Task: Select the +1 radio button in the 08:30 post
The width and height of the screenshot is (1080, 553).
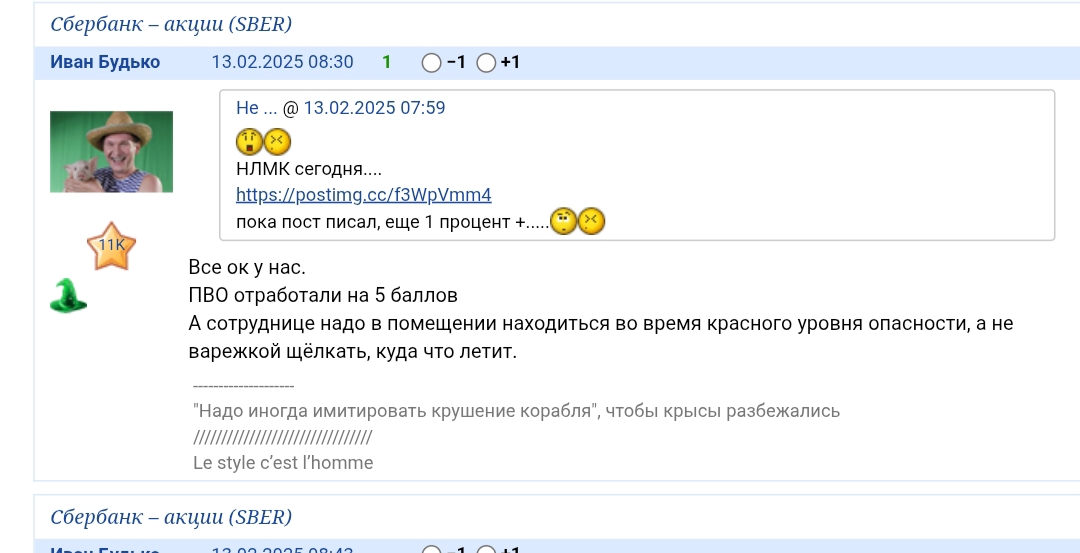Action: coord(486,63)
